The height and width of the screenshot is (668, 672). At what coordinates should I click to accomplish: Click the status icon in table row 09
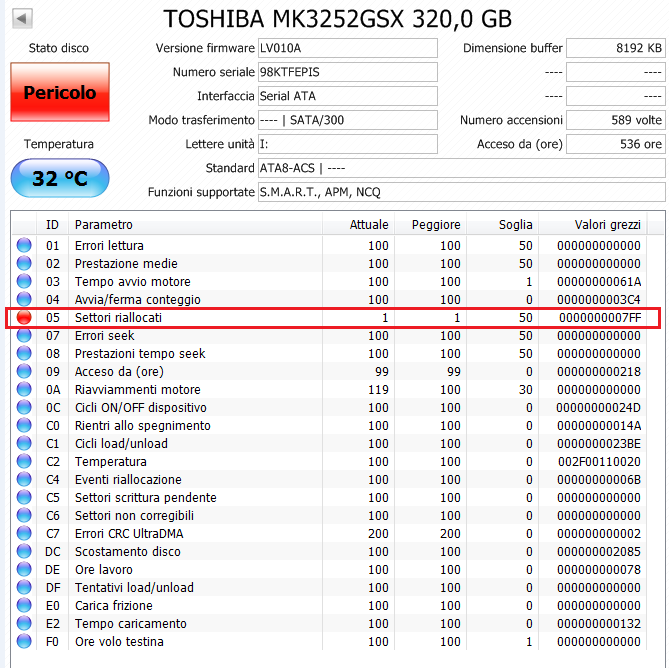[x=24, y=371]
